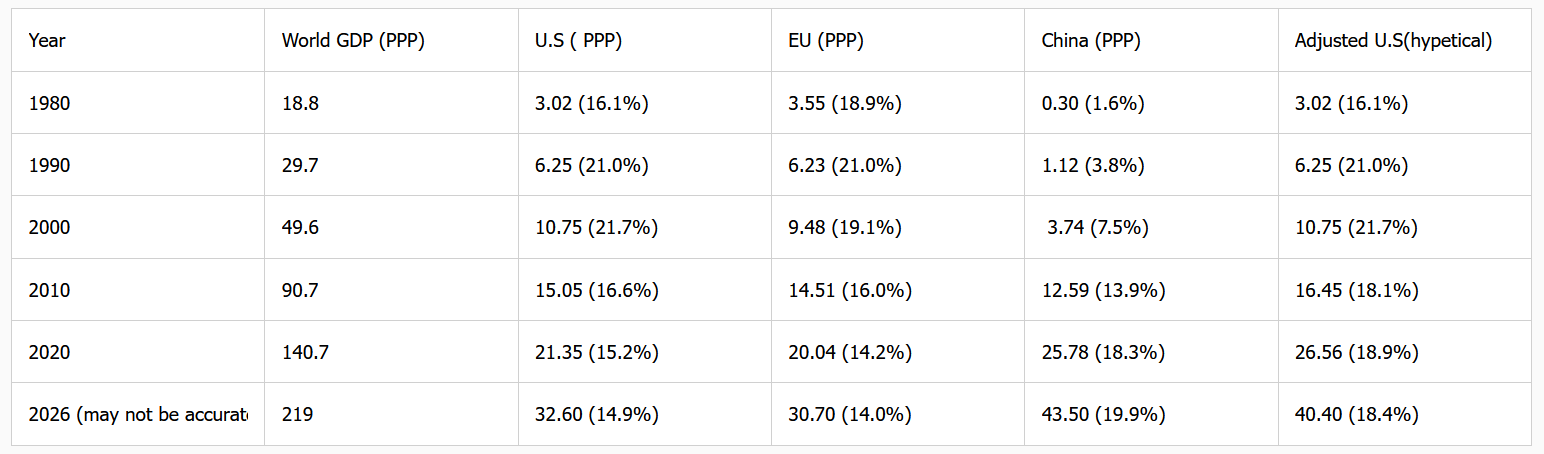This screenshot has height=454, width=1544.
Task: Click the Year column header cell
Action: point(138,40)
